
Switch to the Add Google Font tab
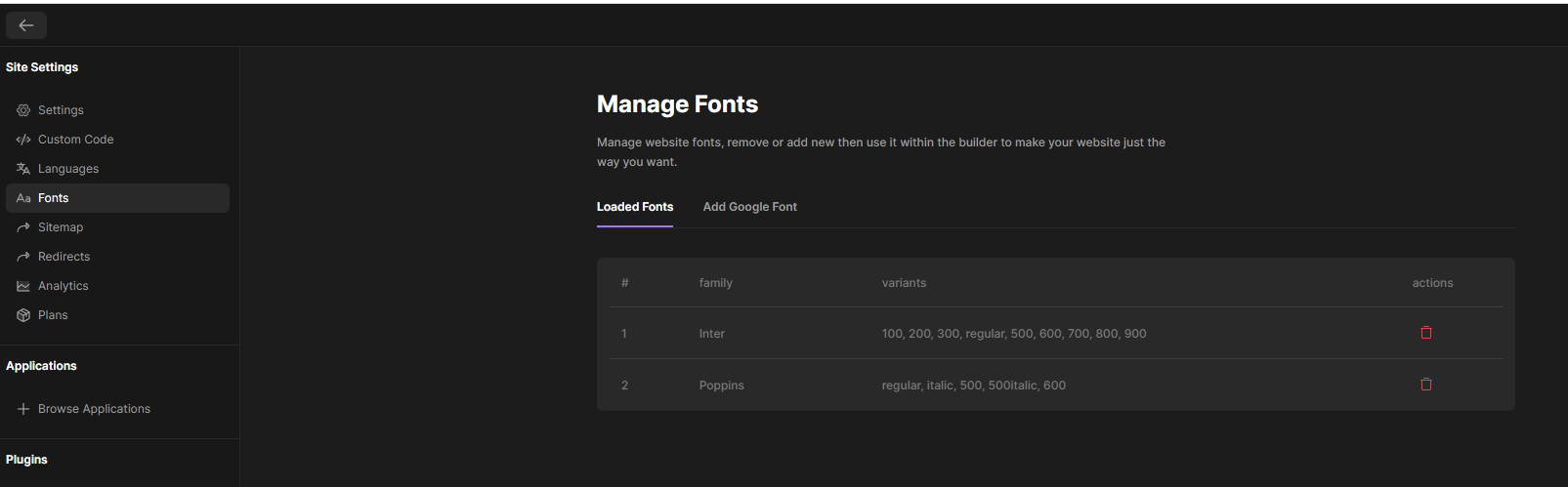(x=750, y=207)
